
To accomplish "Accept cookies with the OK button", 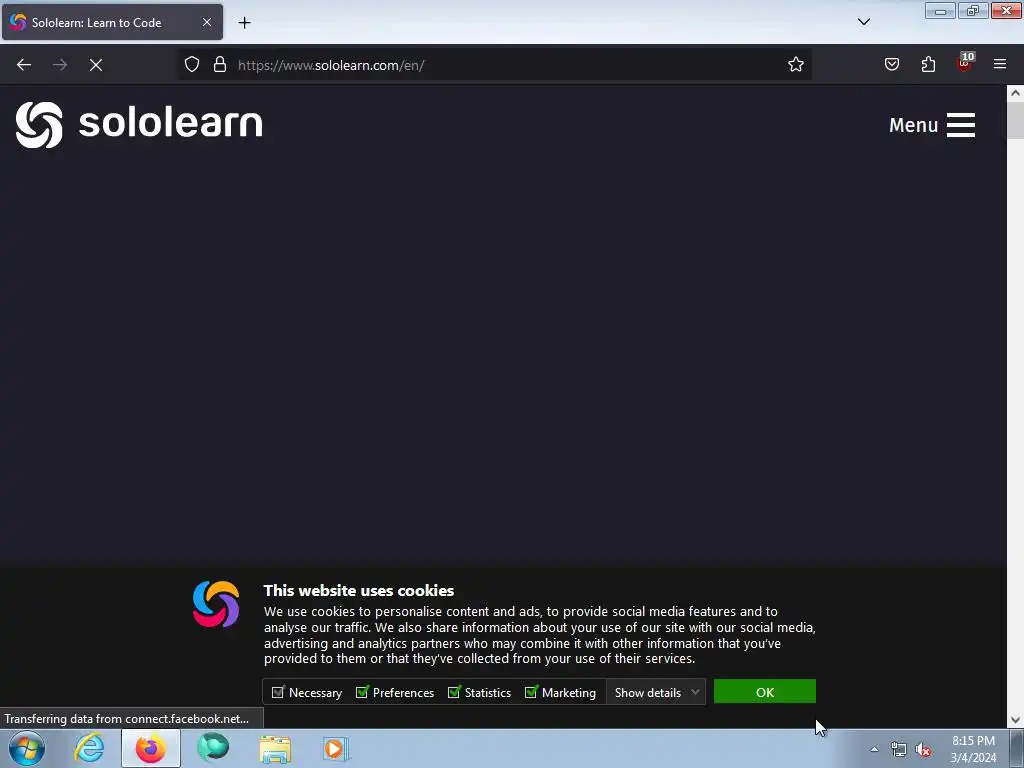I will [765, 692].
